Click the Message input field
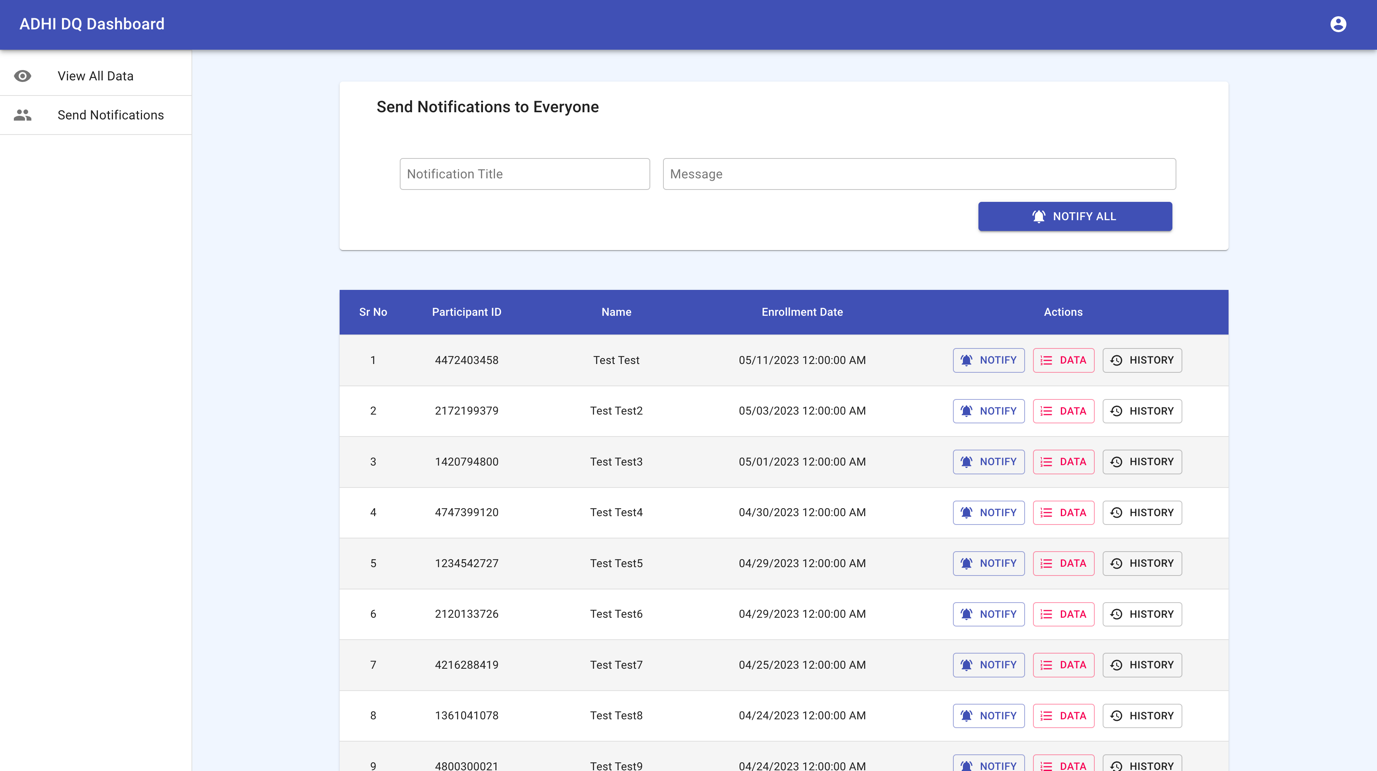 point(918,173)
